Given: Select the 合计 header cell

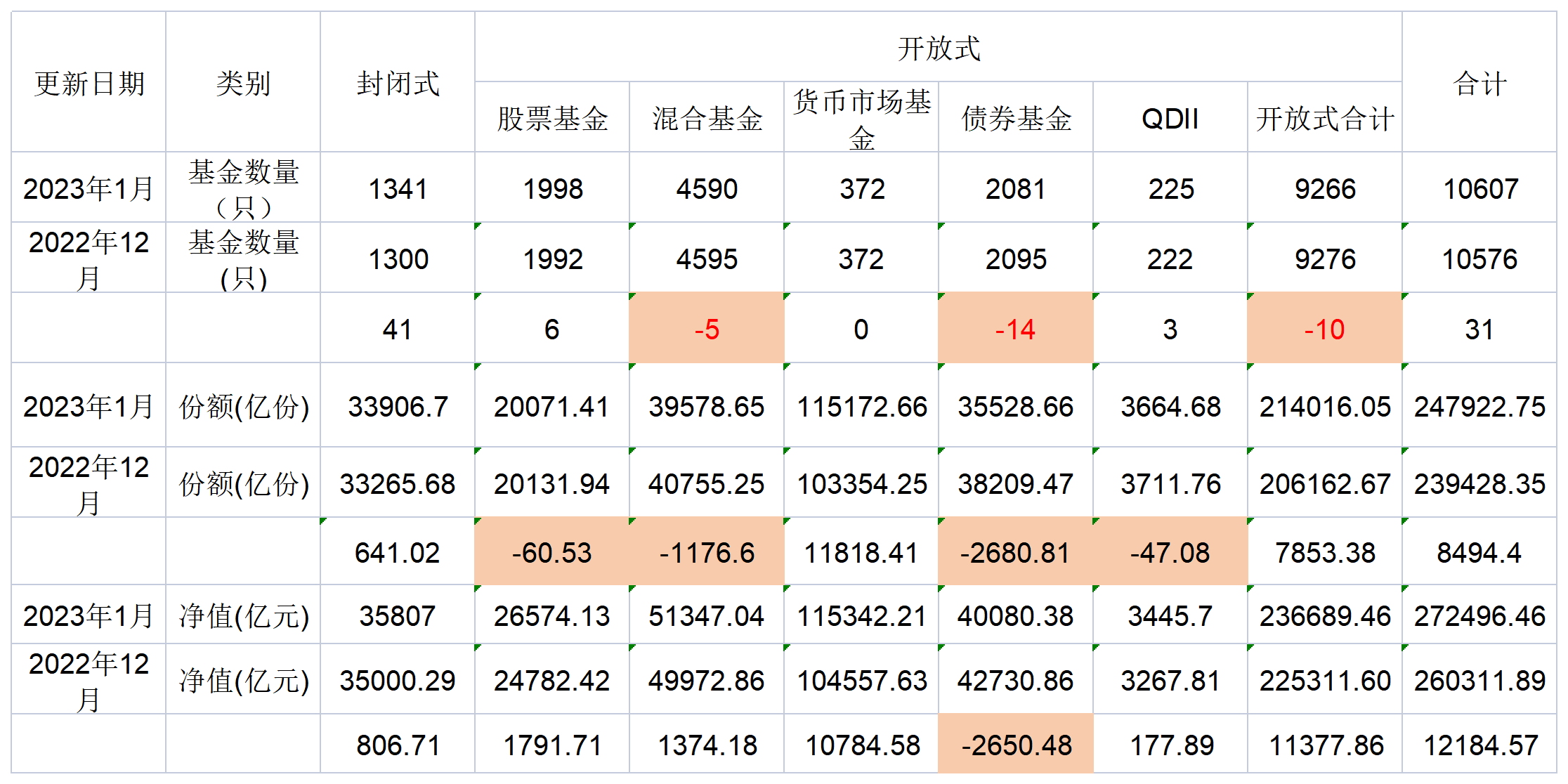Looking at the screenshot, I should click(x=1479, y=83).
